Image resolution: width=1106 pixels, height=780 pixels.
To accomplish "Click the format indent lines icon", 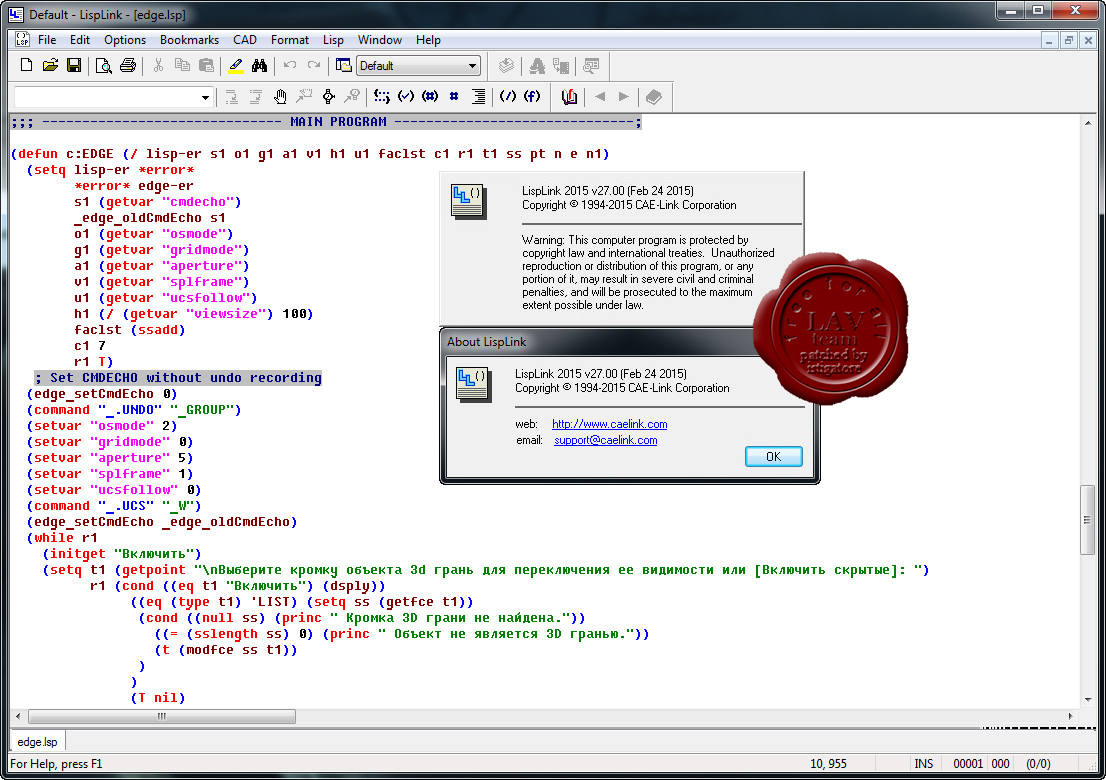I will point(478,97).
